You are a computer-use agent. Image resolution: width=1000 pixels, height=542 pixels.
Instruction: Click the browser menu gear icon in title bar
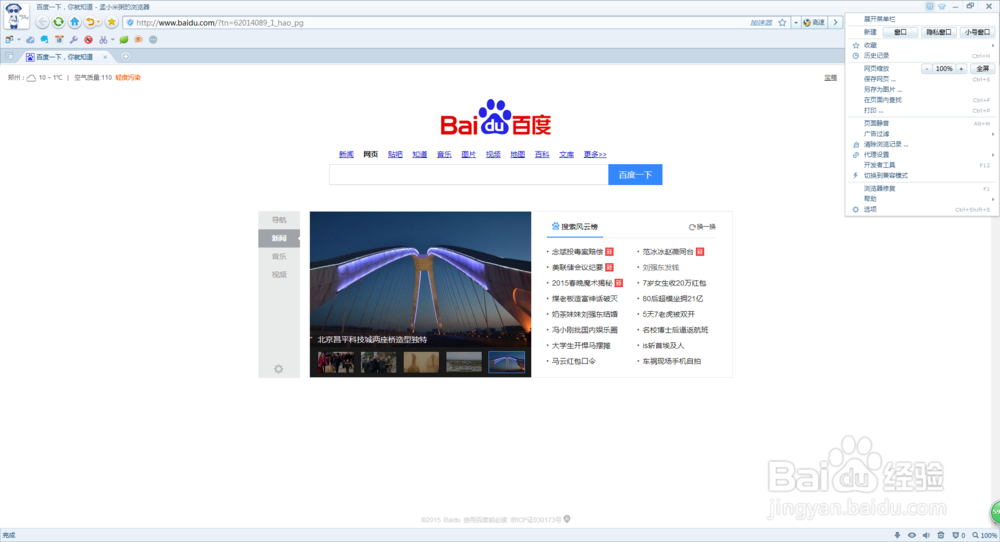[930, 6]
